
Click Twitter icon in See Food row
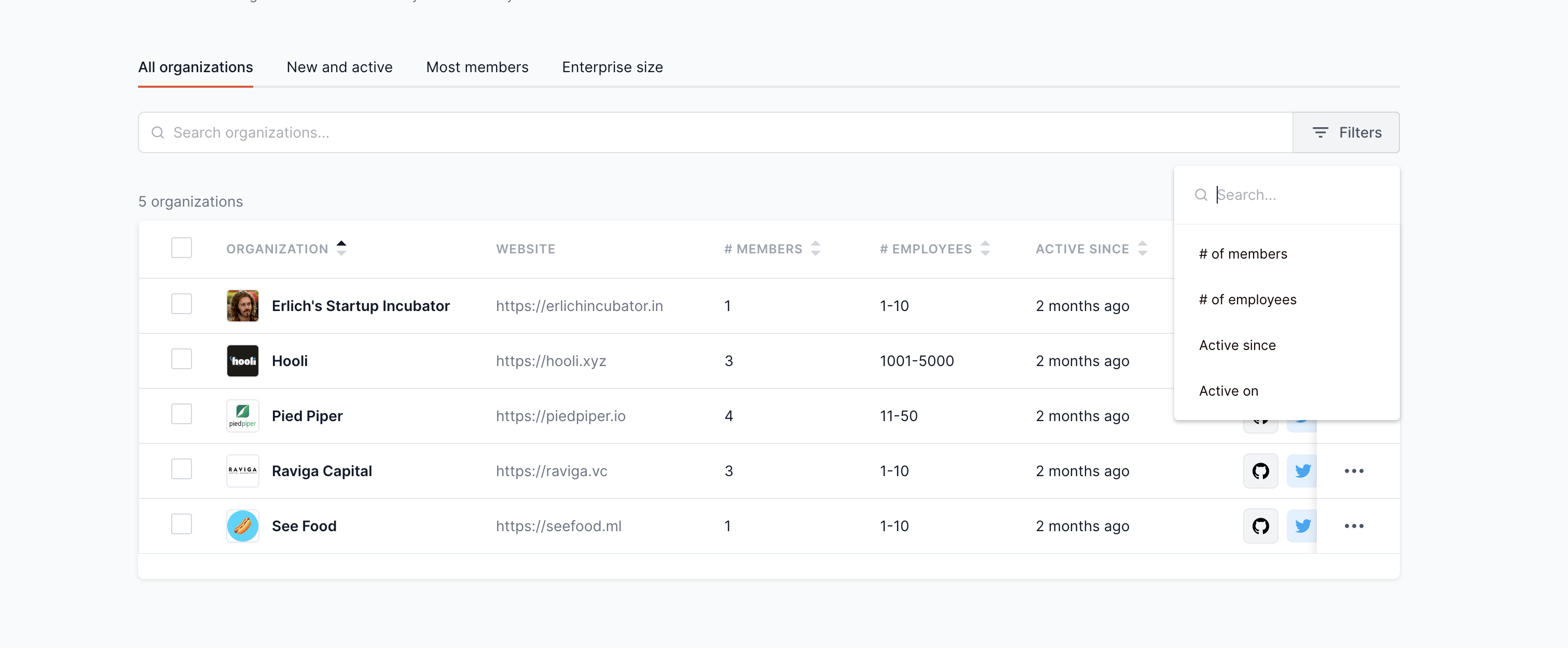coord(1302,525)
